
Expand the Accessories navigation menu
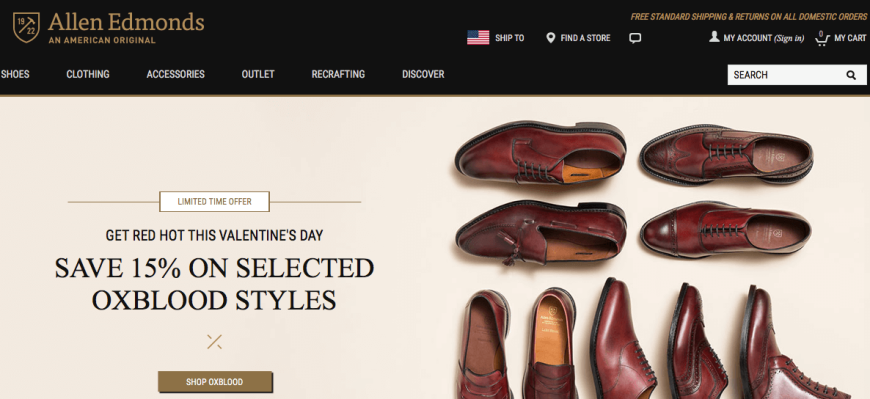click(x=175, y=74)
